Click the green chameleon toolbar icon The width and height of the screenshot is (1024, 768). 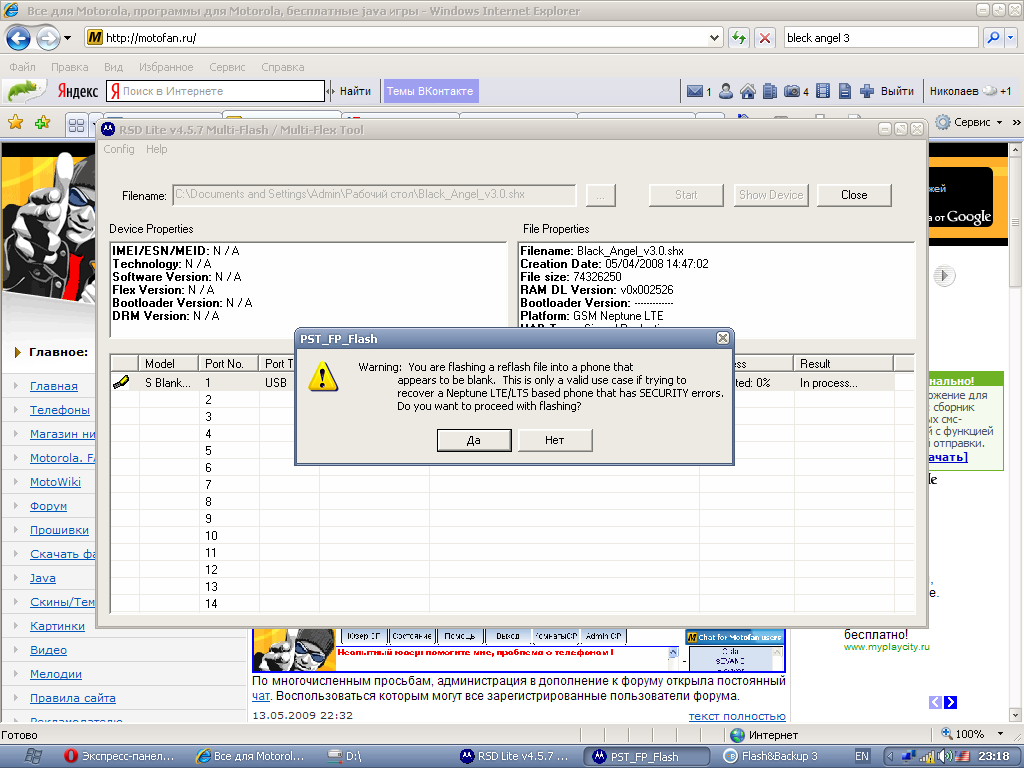(x=26, y=91)
